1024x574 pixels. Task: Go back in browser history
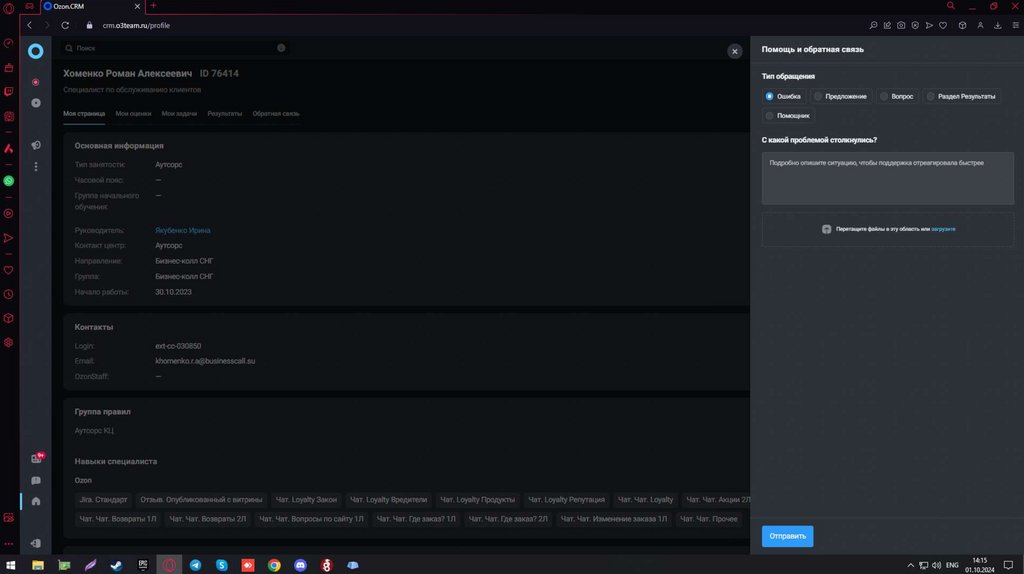[29, 25]
